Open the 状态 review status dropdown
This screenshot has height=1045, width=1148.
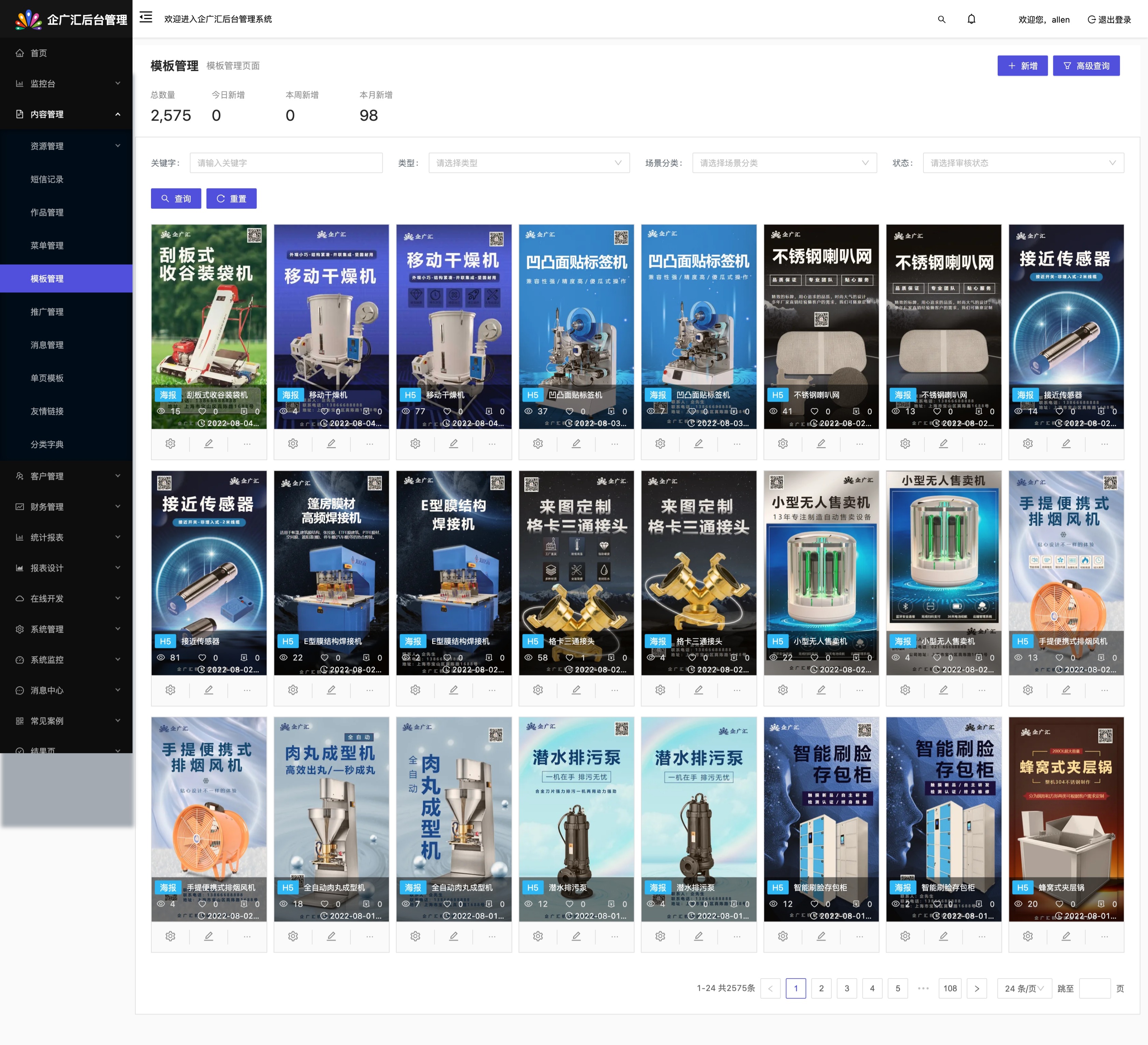(1023, 163)
